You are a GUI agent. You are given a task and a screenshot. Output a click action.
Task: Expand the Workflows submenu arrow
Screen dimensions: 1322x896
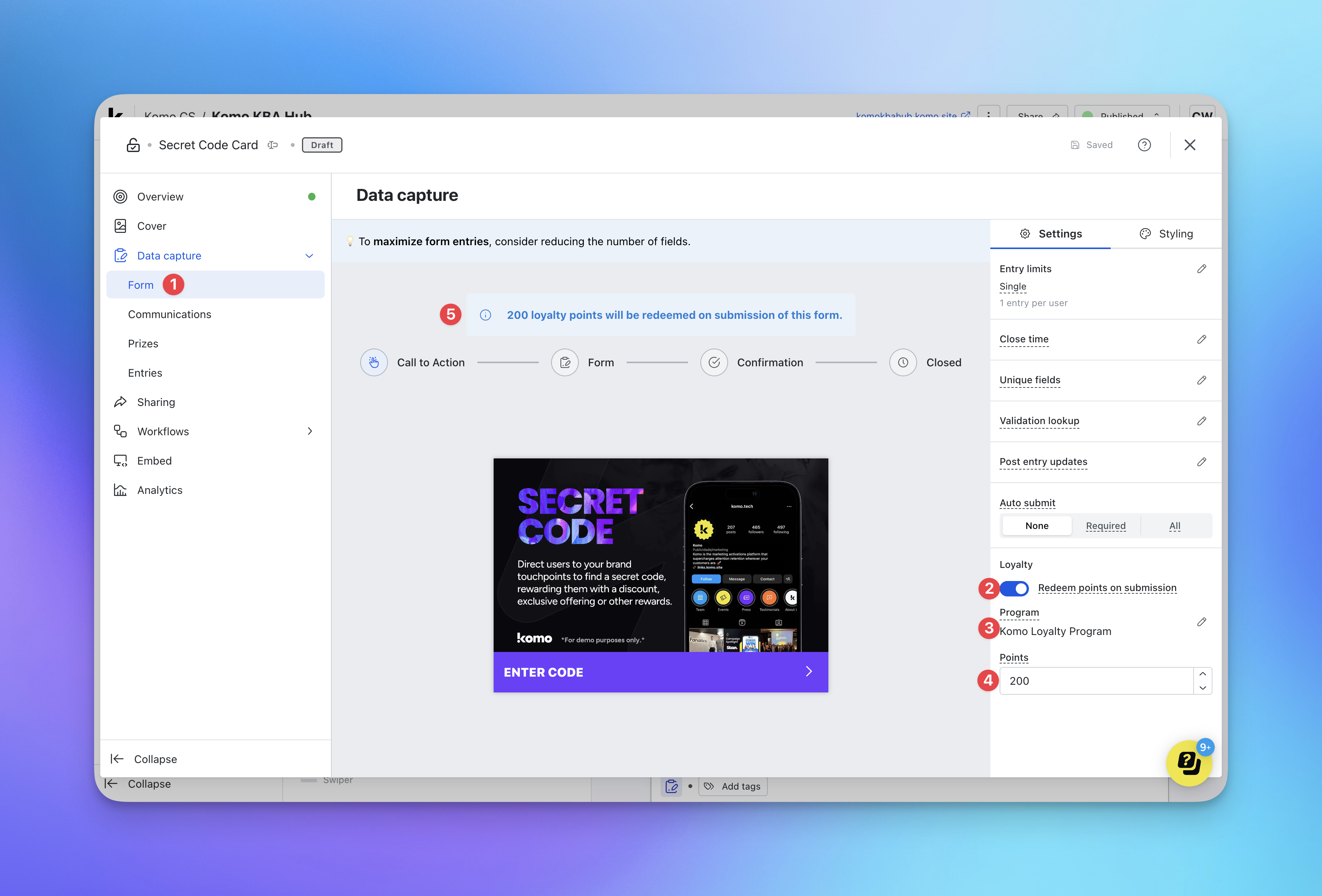(x=309, y=431)
